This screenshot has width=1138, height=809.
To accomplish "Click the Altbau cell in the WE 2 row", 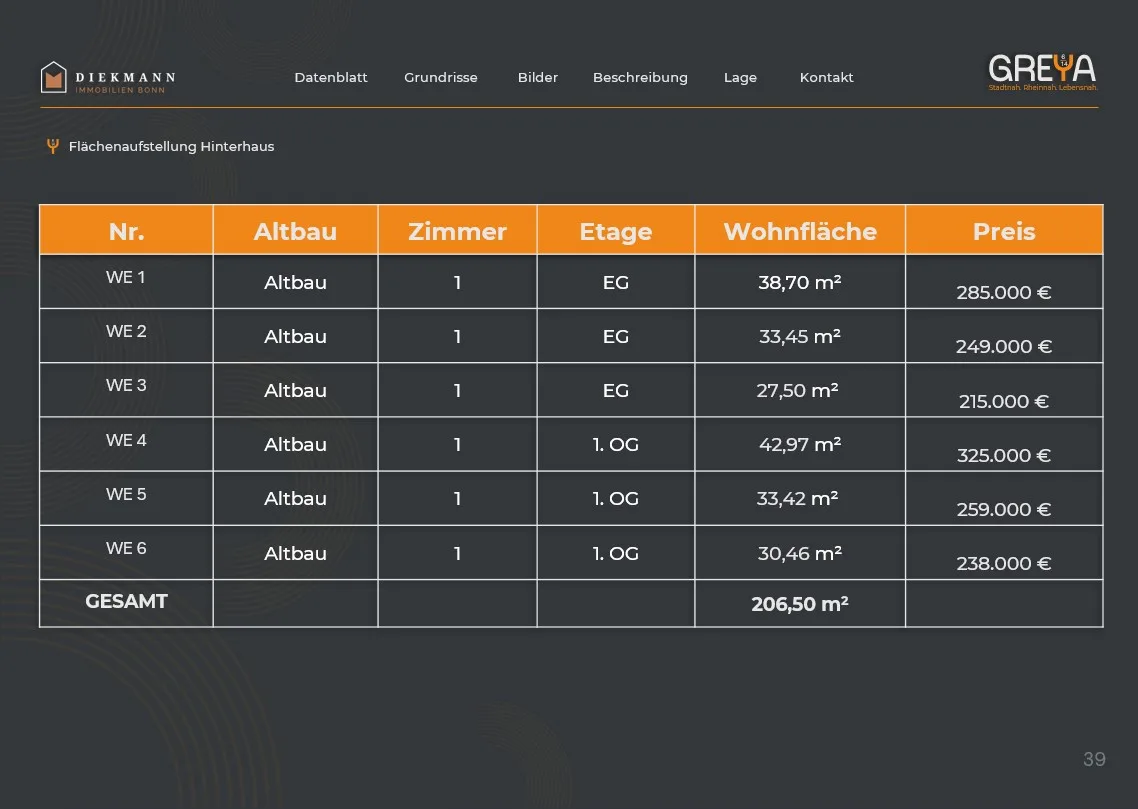I will [x=295, y=337].
